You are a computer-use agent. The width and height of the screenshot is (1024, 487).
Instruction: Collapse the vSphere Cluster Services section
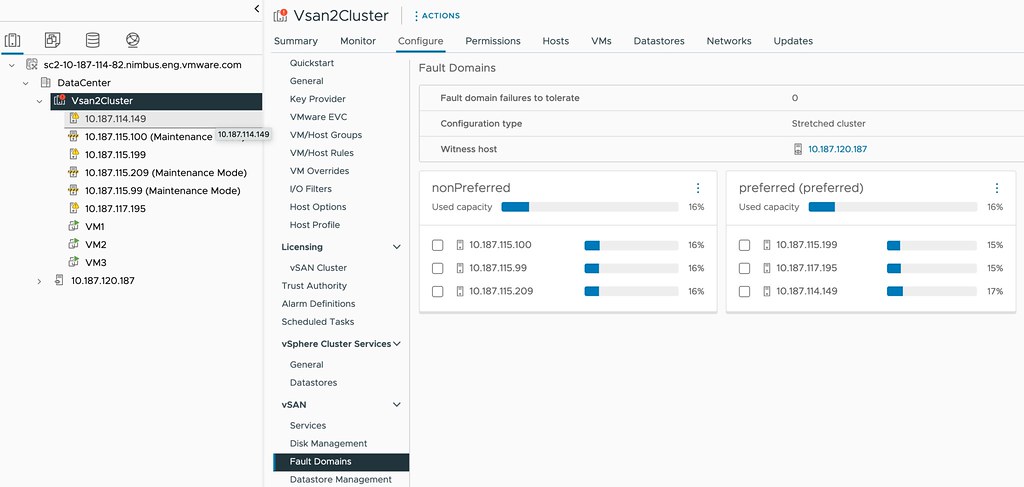[x=396, y=343]
